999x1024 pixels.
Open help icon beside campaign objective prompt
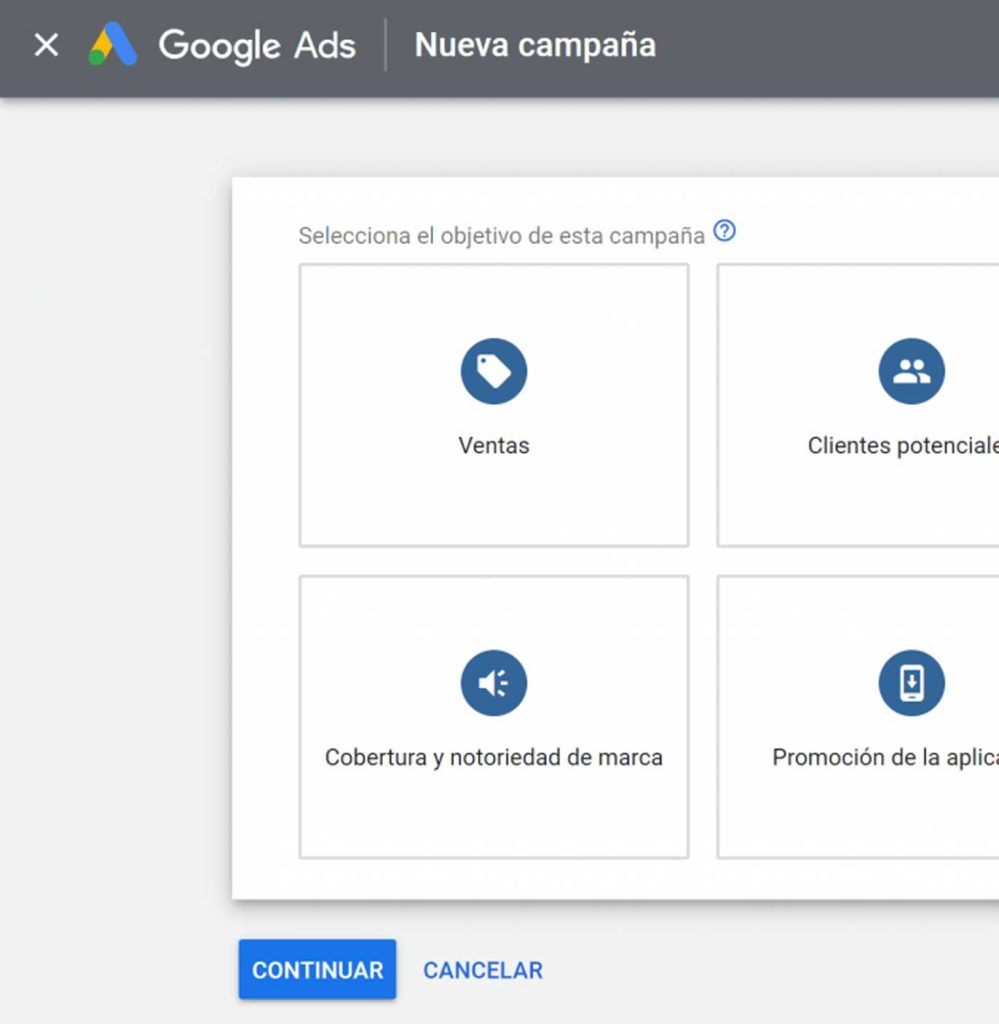(724, 231)
